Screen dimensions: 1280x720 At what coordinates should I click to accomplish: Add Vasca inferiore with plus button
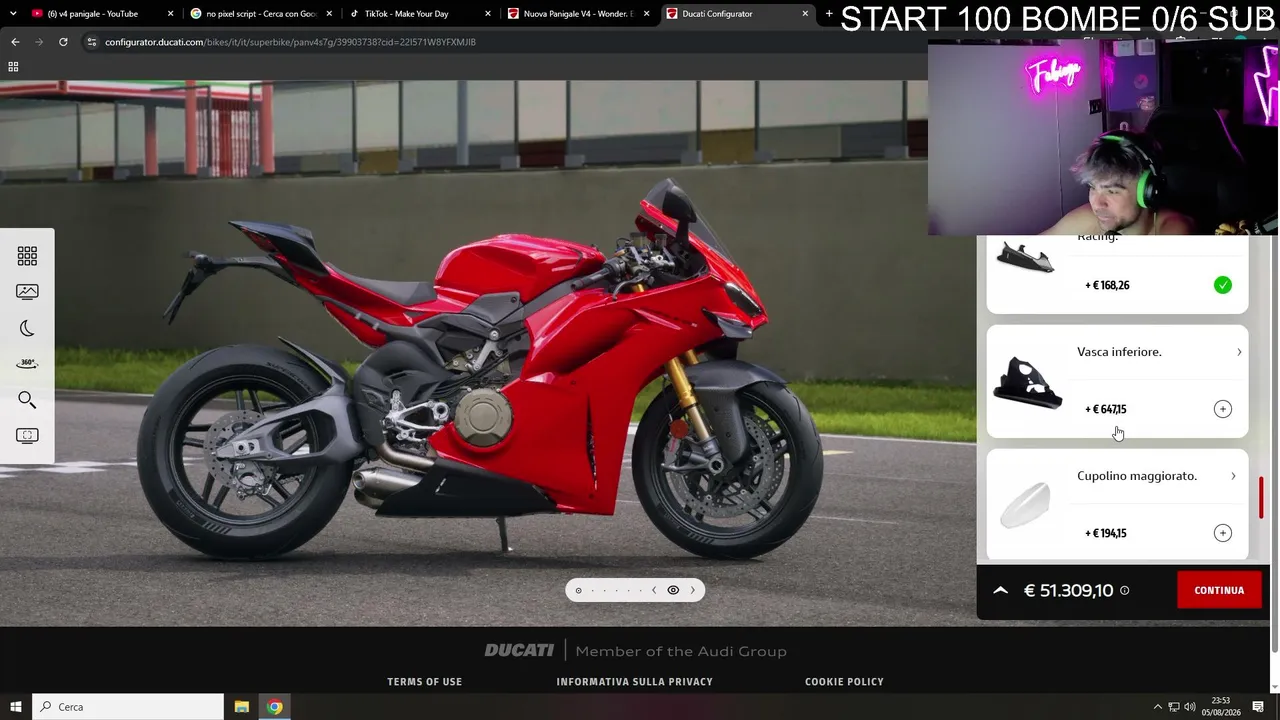[x=1222, y=409]
